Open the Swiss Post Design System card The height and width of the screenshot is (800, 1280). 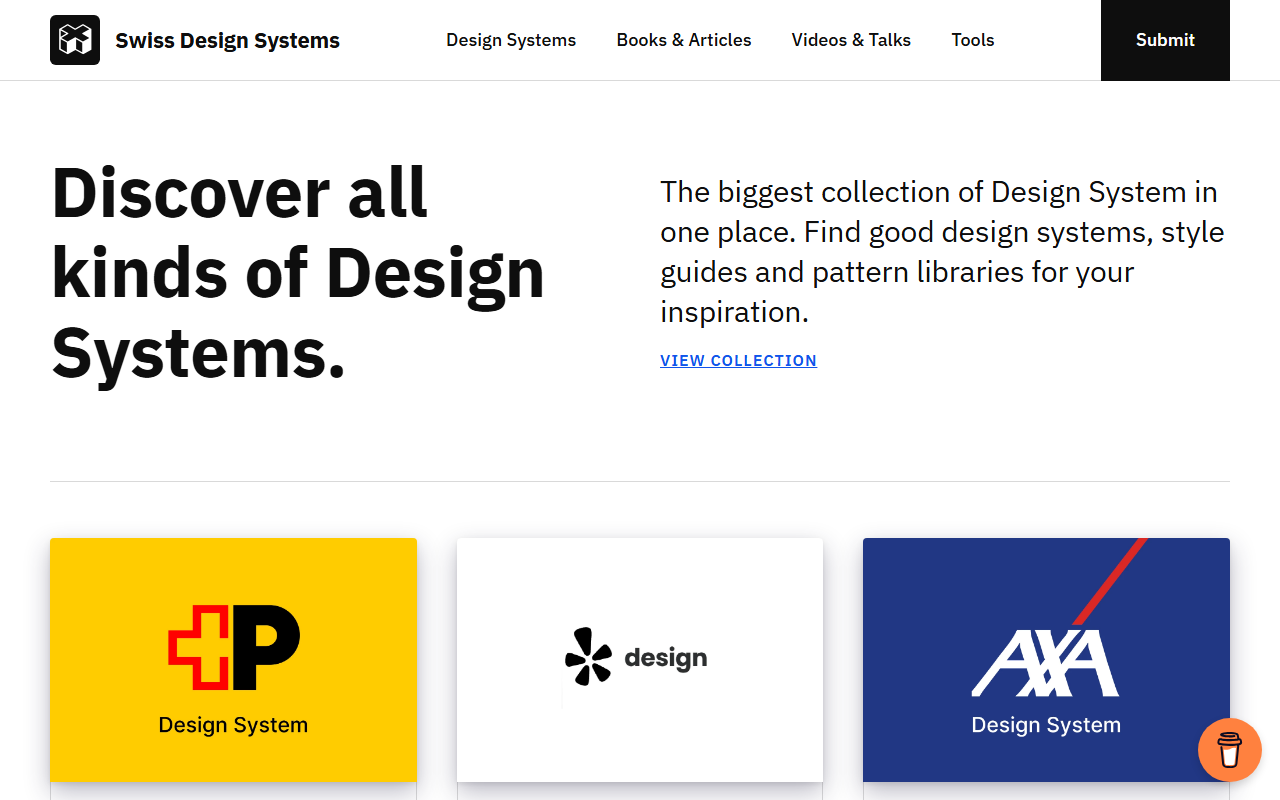(233, 660)
